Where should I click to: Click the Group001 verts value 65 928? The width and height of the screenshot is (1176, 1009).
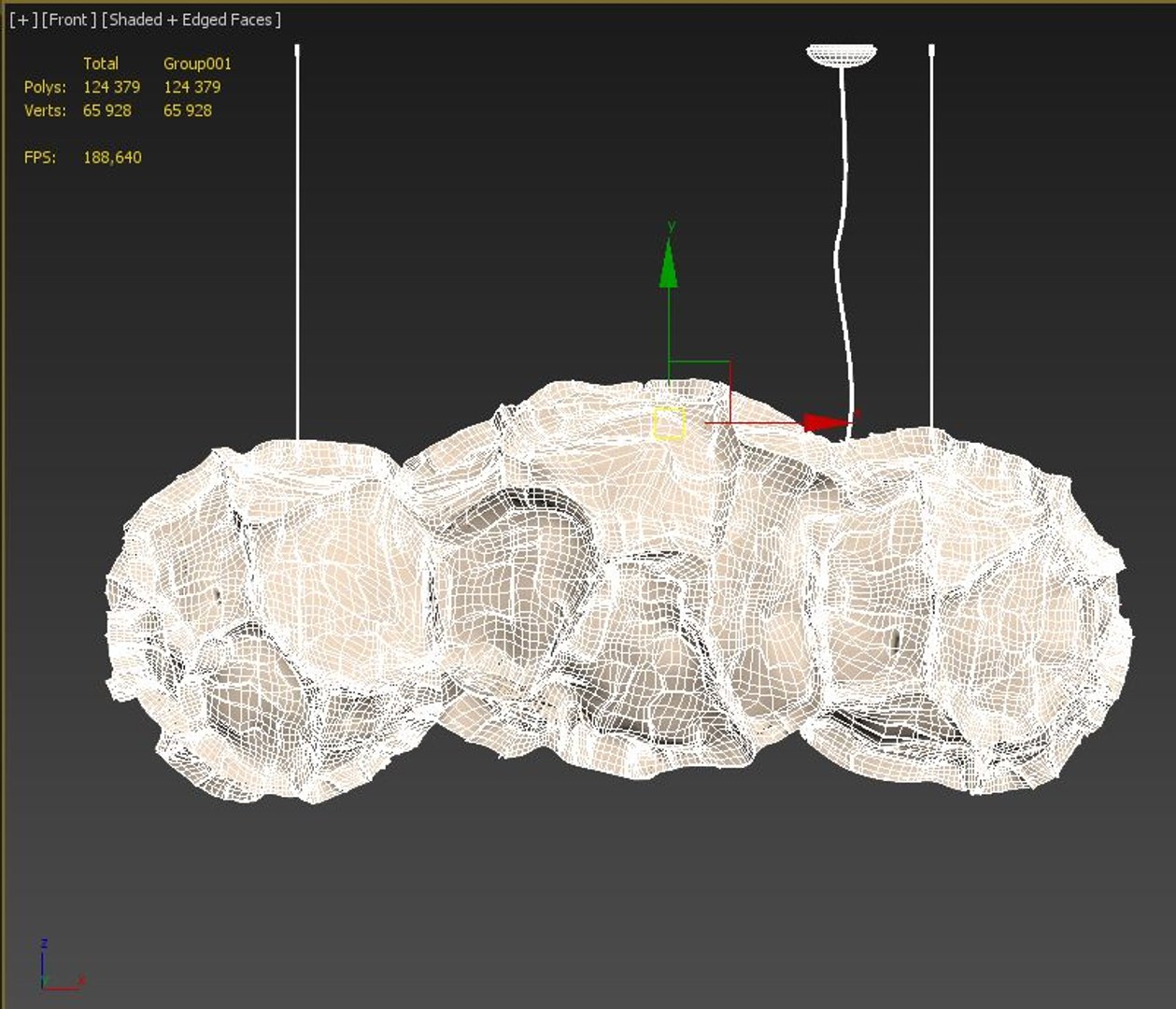tap(188, 110)
